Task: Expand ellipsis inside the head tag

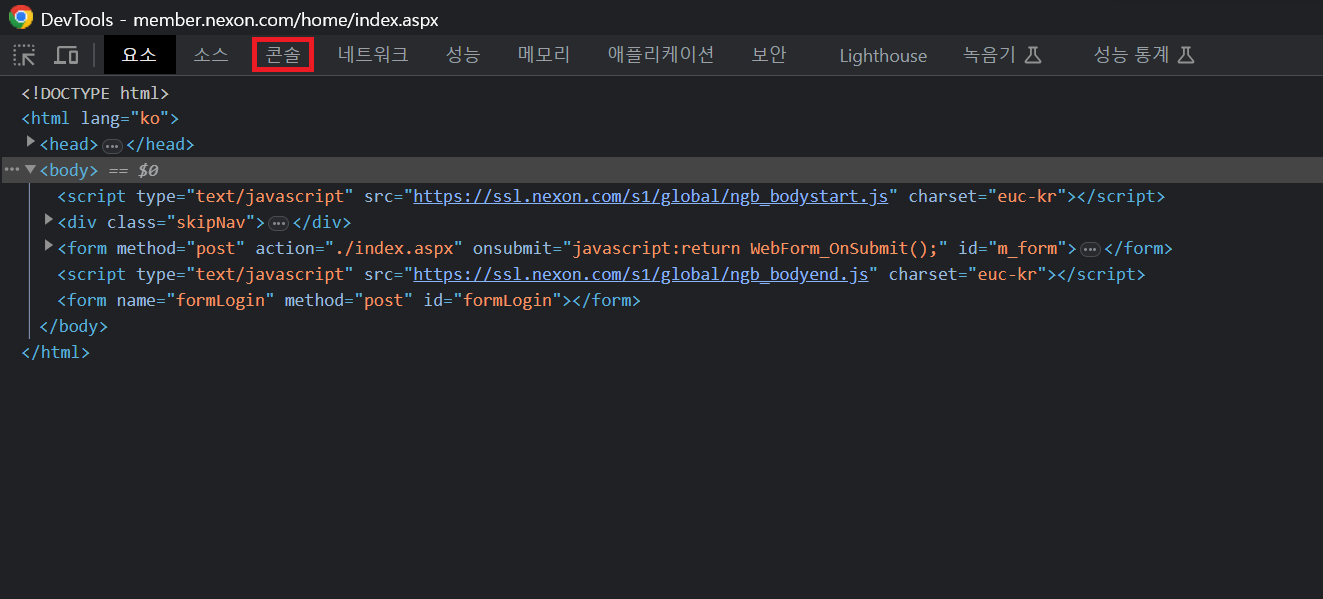Action: pyautogui.click(x=112, y=146)
